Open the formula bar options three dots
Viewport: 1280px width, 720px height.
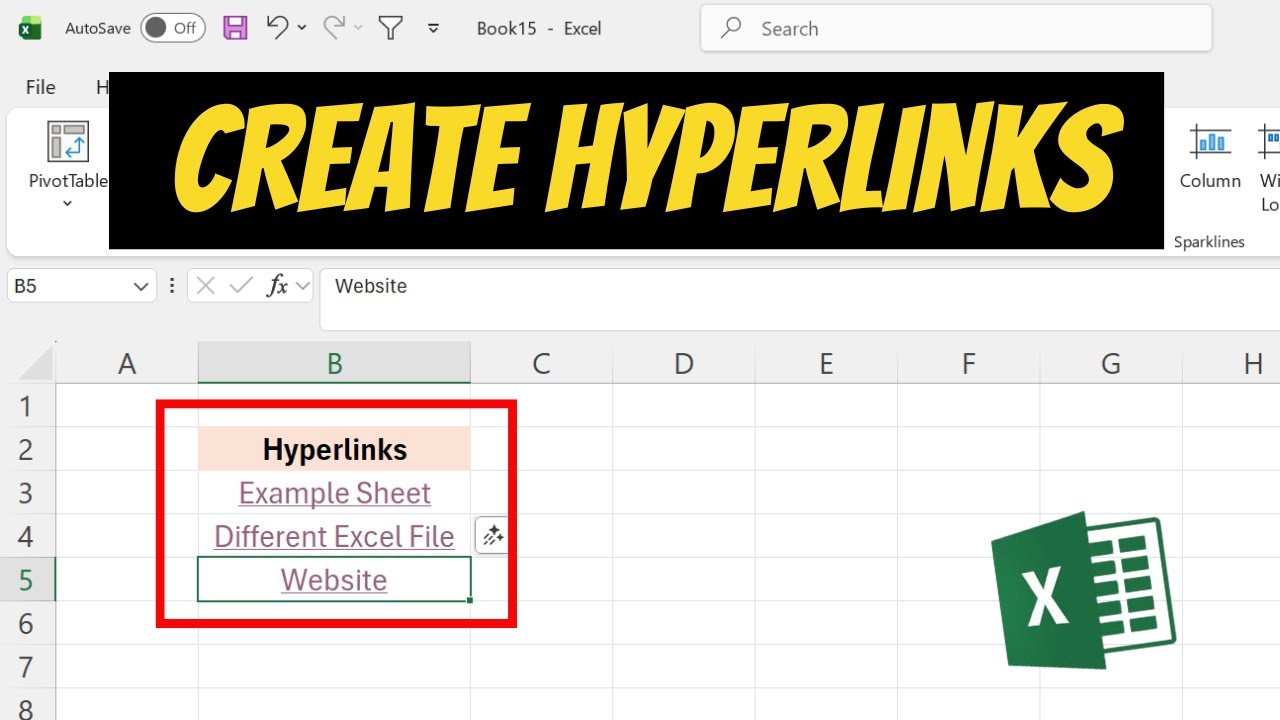pos(173,286)
